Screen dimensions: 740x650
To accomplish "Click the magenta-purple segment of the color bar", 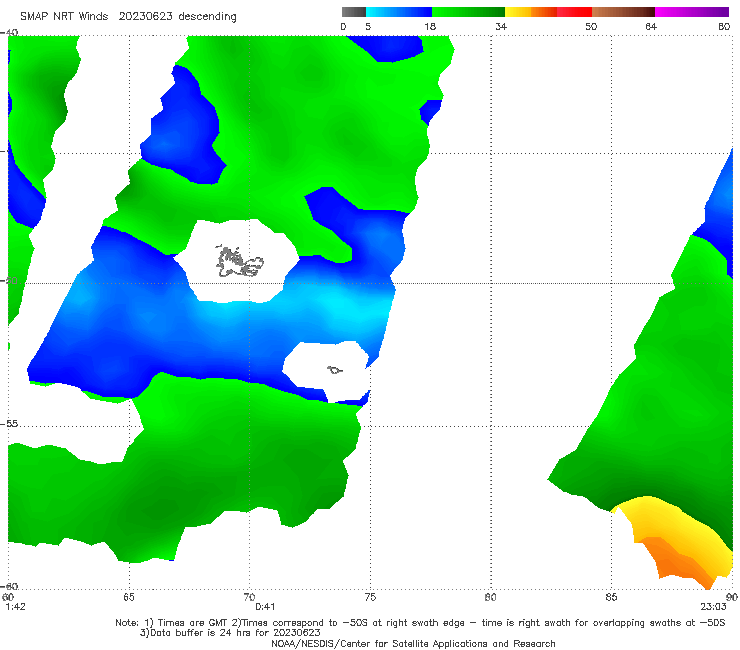I will click(692, 12).
